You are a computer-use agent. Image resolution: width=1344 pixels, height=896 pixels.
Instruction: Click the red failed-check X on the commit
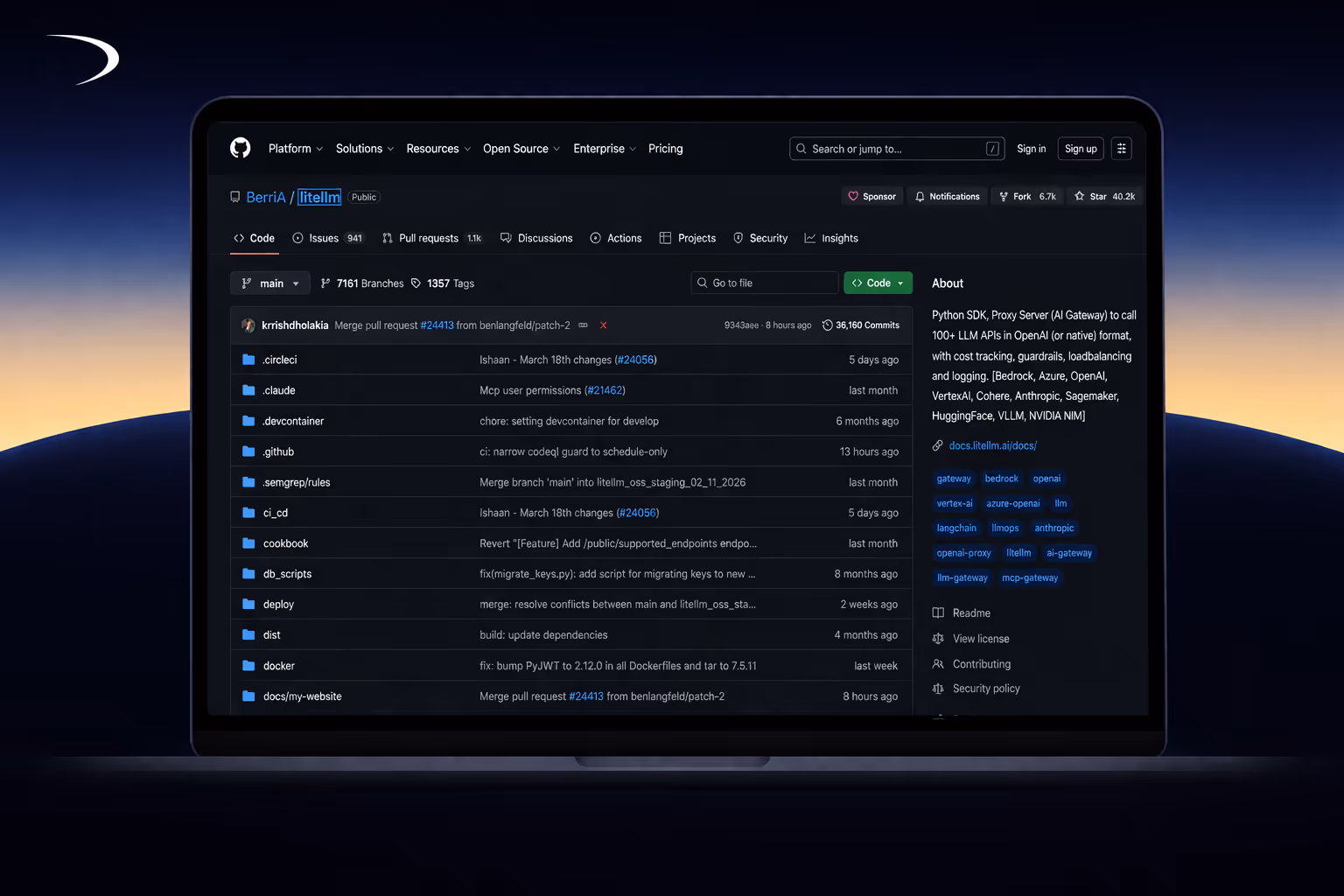[x=604, y=325]
